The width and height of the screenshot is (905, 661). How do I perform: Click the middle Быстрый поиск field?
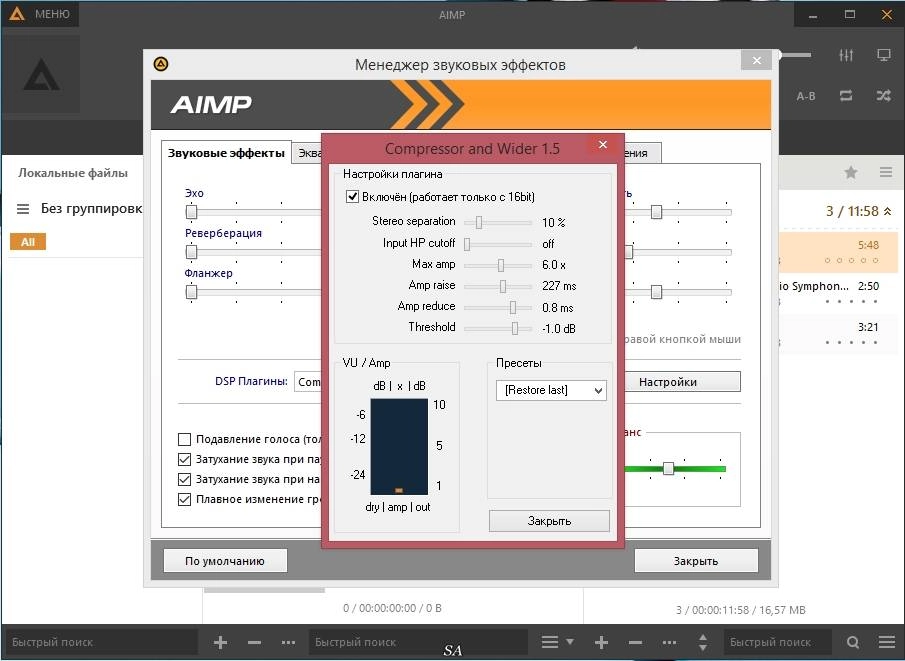click(x=418, y=642)
